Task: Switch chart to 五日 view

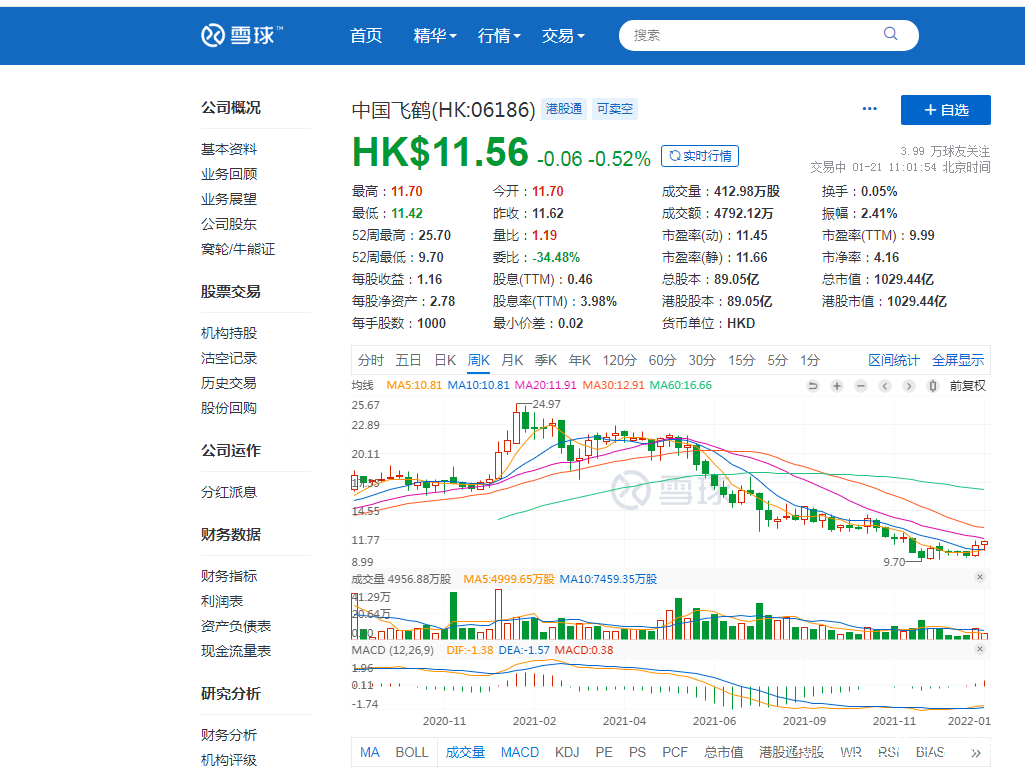Action: coord(408,360)
